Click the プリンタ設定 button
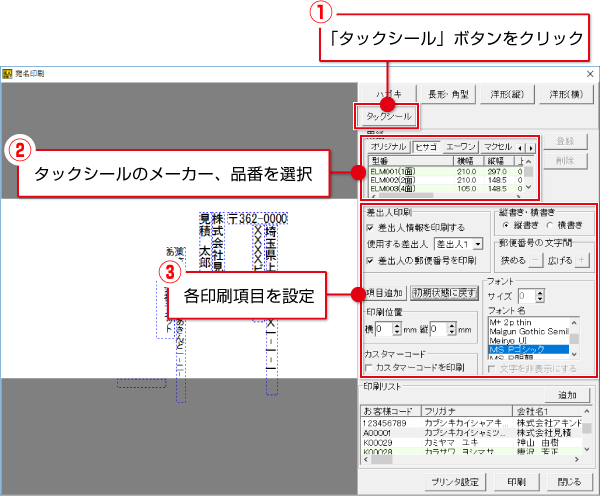 click(455, 482)
